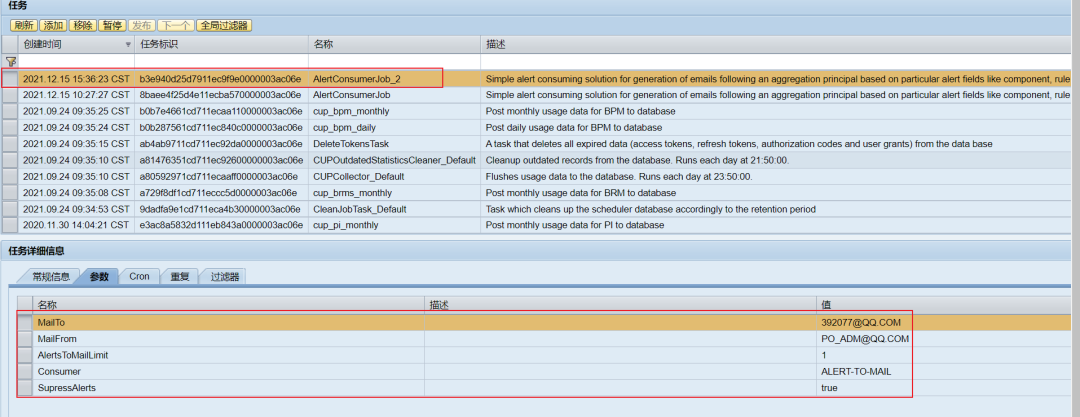Select row selector for CleanJobTask_Default
This screenshot has height=417, width=1080.
(x=10, y=209)
